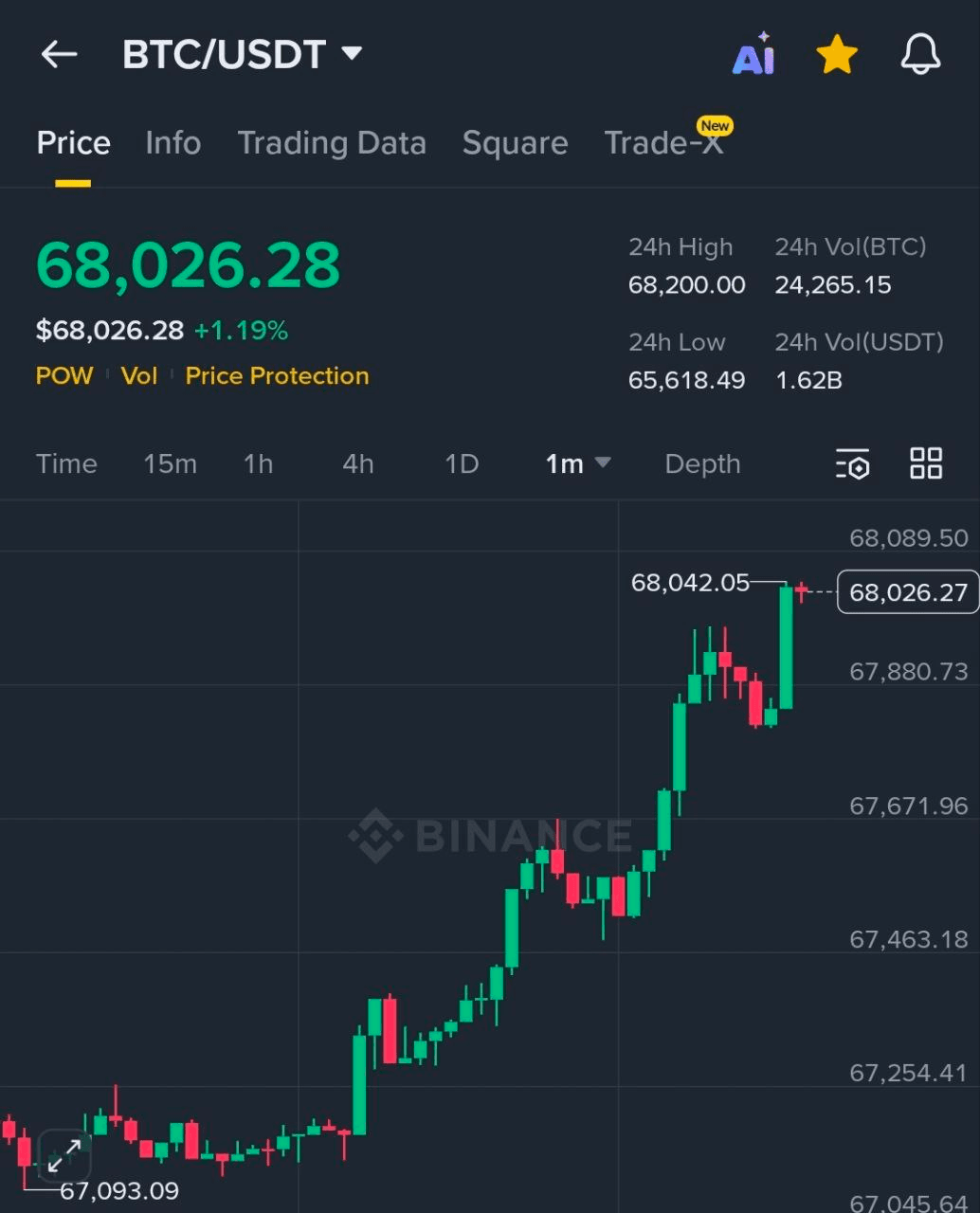Switch chart to 1D interval
Screen dimensions: 980x1213
tap(462, 463)
